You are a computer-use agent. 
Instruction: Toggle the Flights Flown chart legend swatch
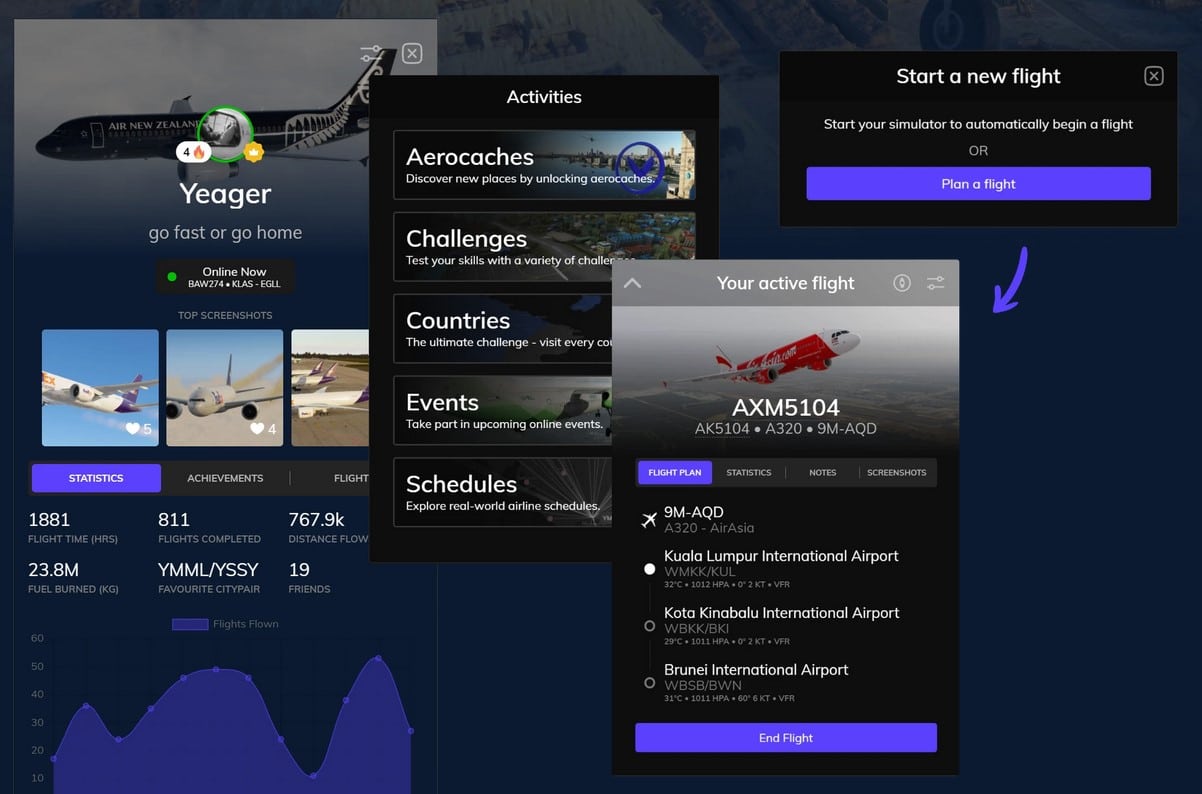pos(189,624)
